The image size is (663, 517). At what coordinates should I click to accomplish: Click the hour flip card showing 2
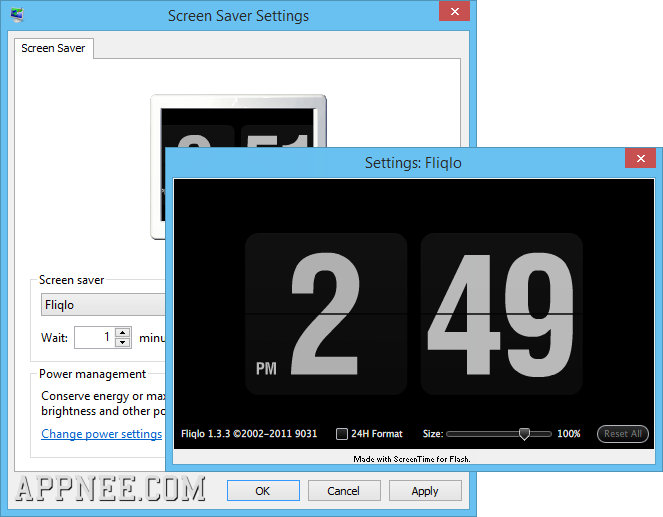326,314
